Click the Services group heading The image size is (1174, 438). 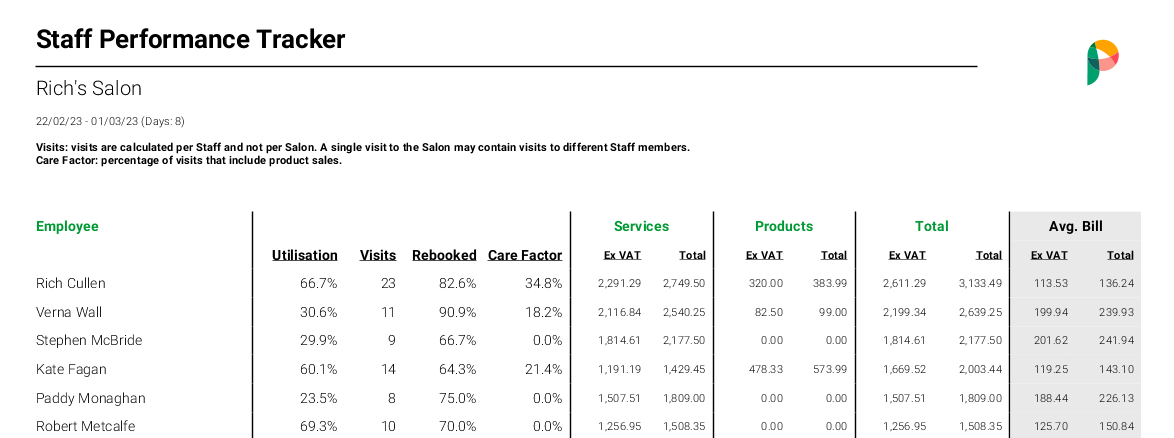641,226
